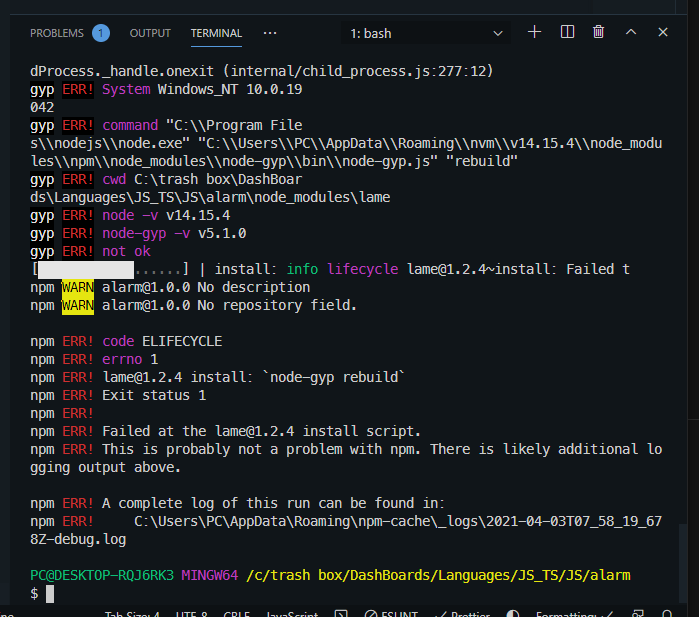699x617 pixels.
Task: Click the 'cwd C:\trash box\DashBoar' line
Action: click(x=202, y=179)
